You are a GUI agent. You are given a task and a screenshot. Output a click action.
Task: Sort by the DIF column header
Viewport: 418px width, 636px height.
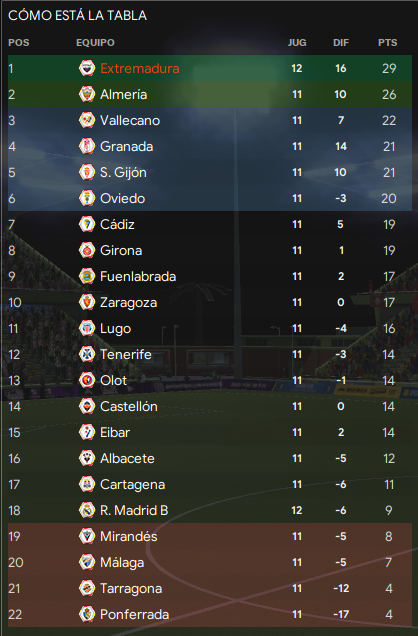341,43
